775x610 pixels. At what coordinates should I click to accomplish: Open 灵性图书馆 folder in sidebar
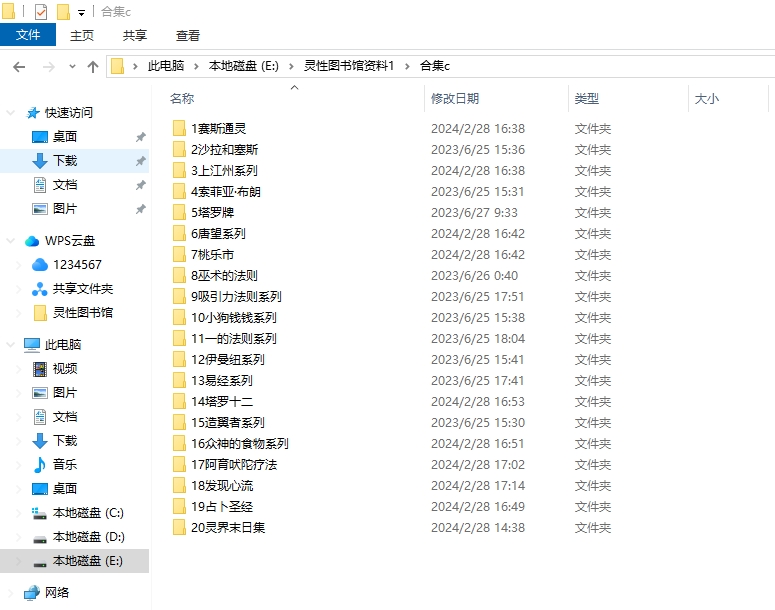point(83,312)
